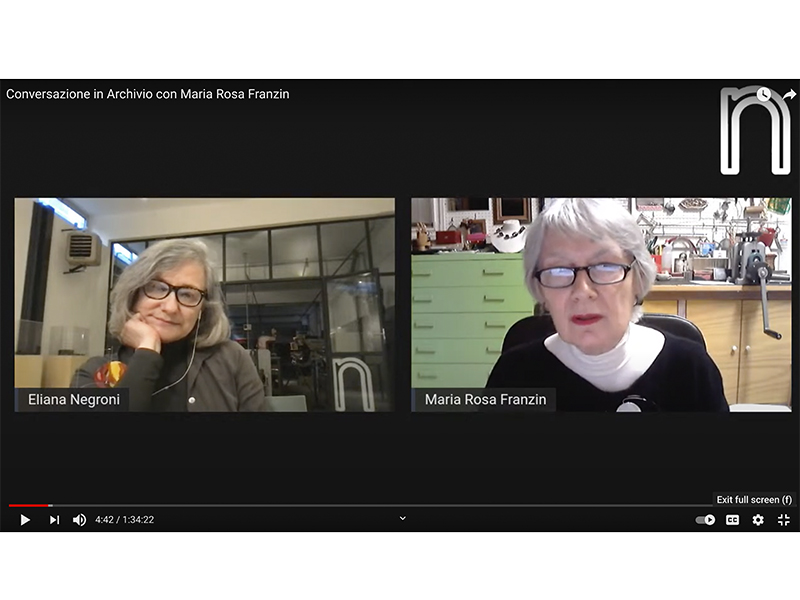Image resolution: width=800 pixels, height=600 pixels.
Task: Click the 4:42 / 1:34:22 time display
Action: tap(124, 519)
